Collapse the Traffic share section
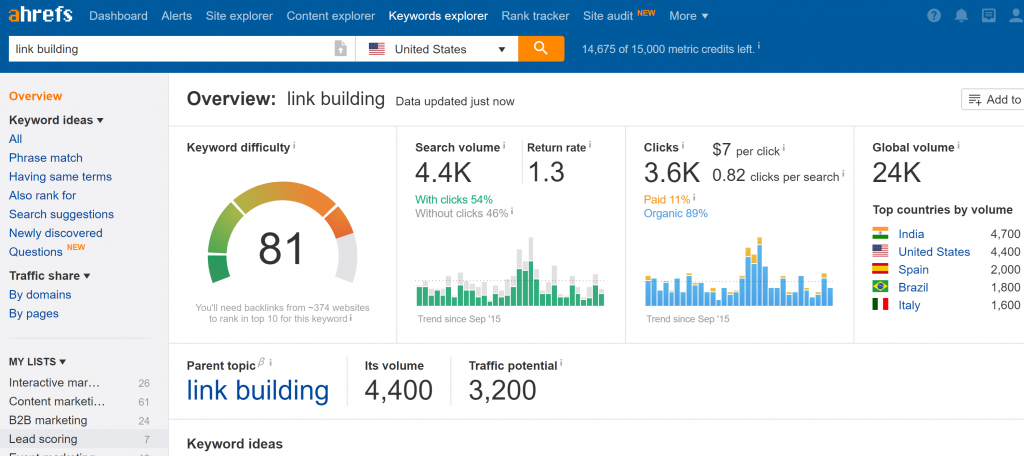The image size is (1024, 456). pos(50,276)
